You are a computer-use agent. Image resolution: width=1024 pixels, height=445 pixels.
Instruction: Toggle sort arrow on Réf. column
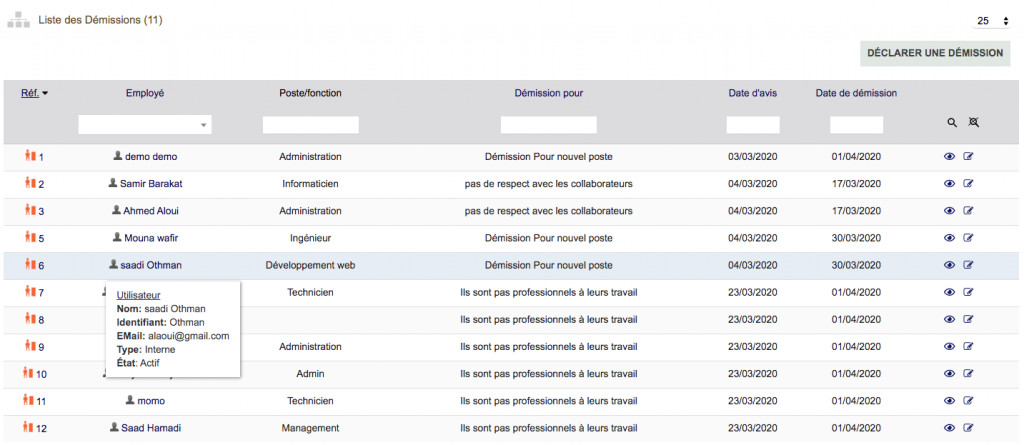point(45,93)
